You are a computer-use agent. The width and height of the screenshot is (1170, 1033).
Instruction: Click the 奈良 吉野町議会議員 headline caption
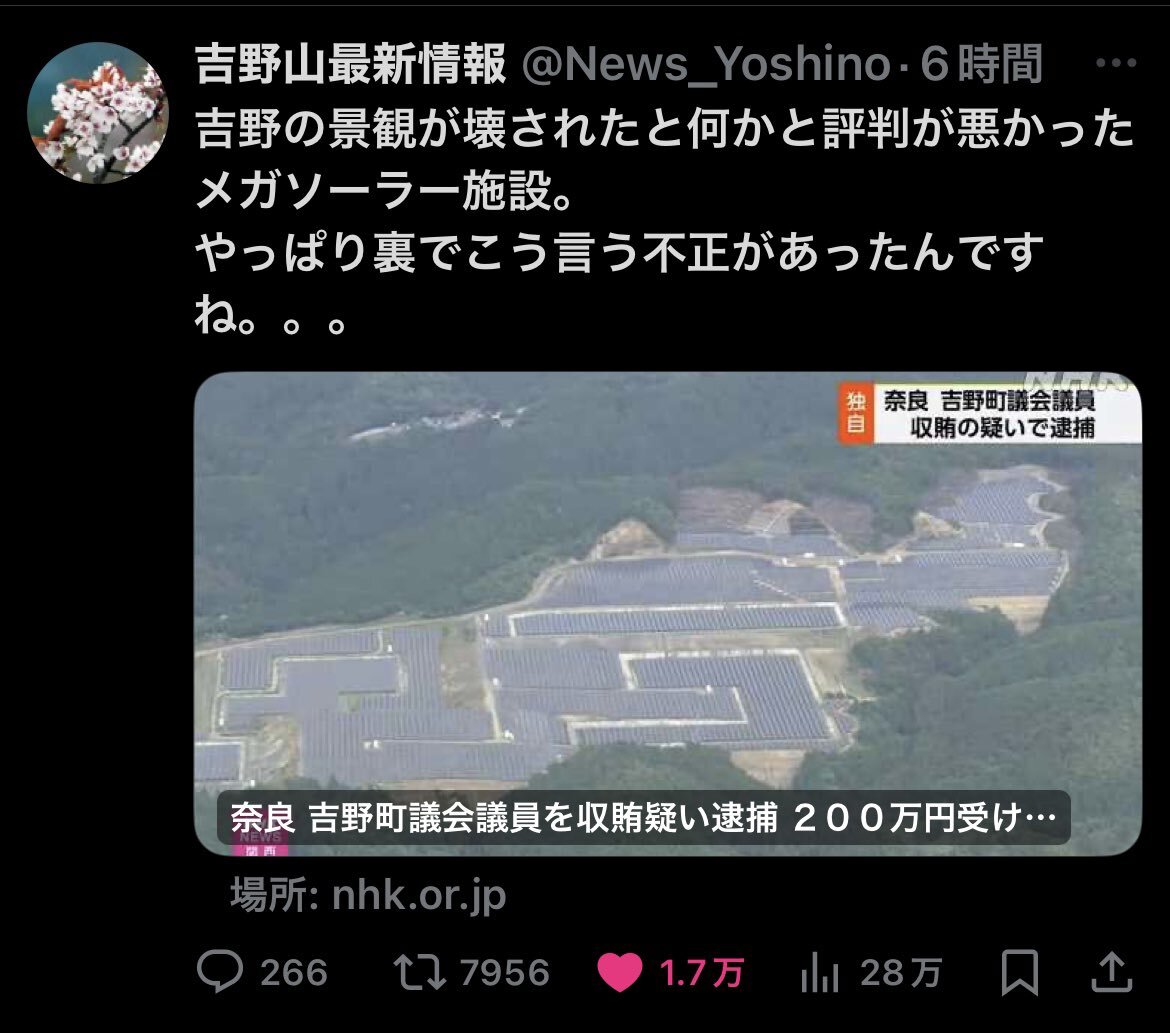click(x=643, y=818)
